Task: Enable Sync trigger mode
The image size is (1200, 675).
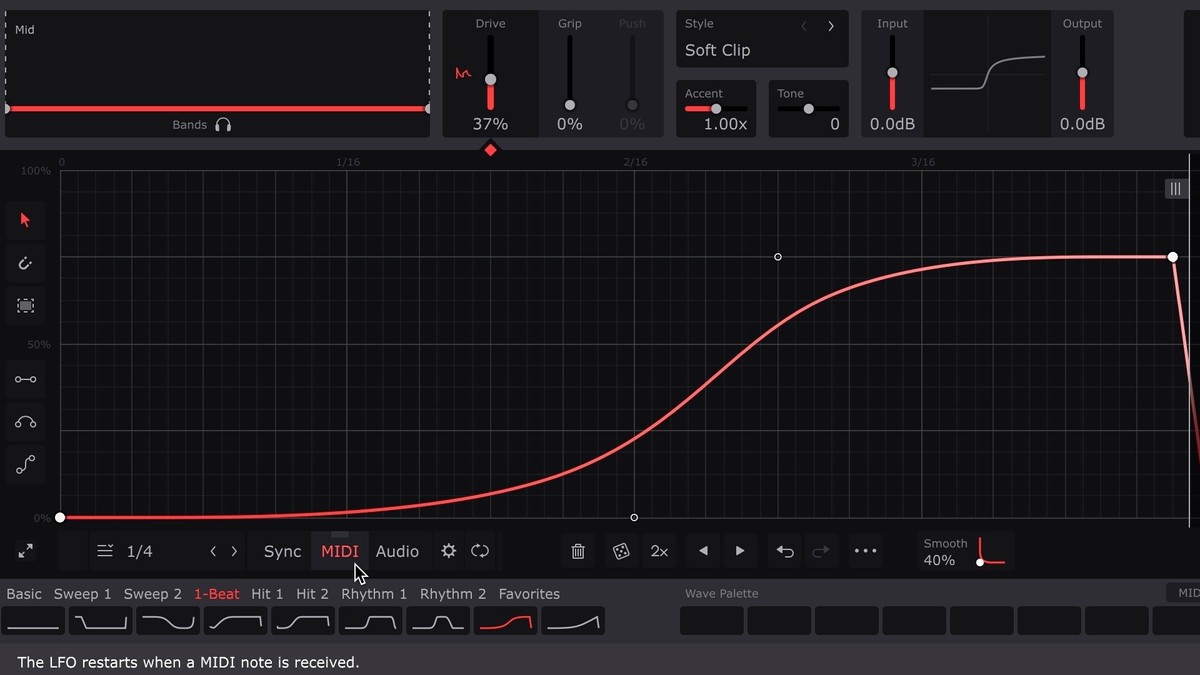Action: [x=282, y=551]
